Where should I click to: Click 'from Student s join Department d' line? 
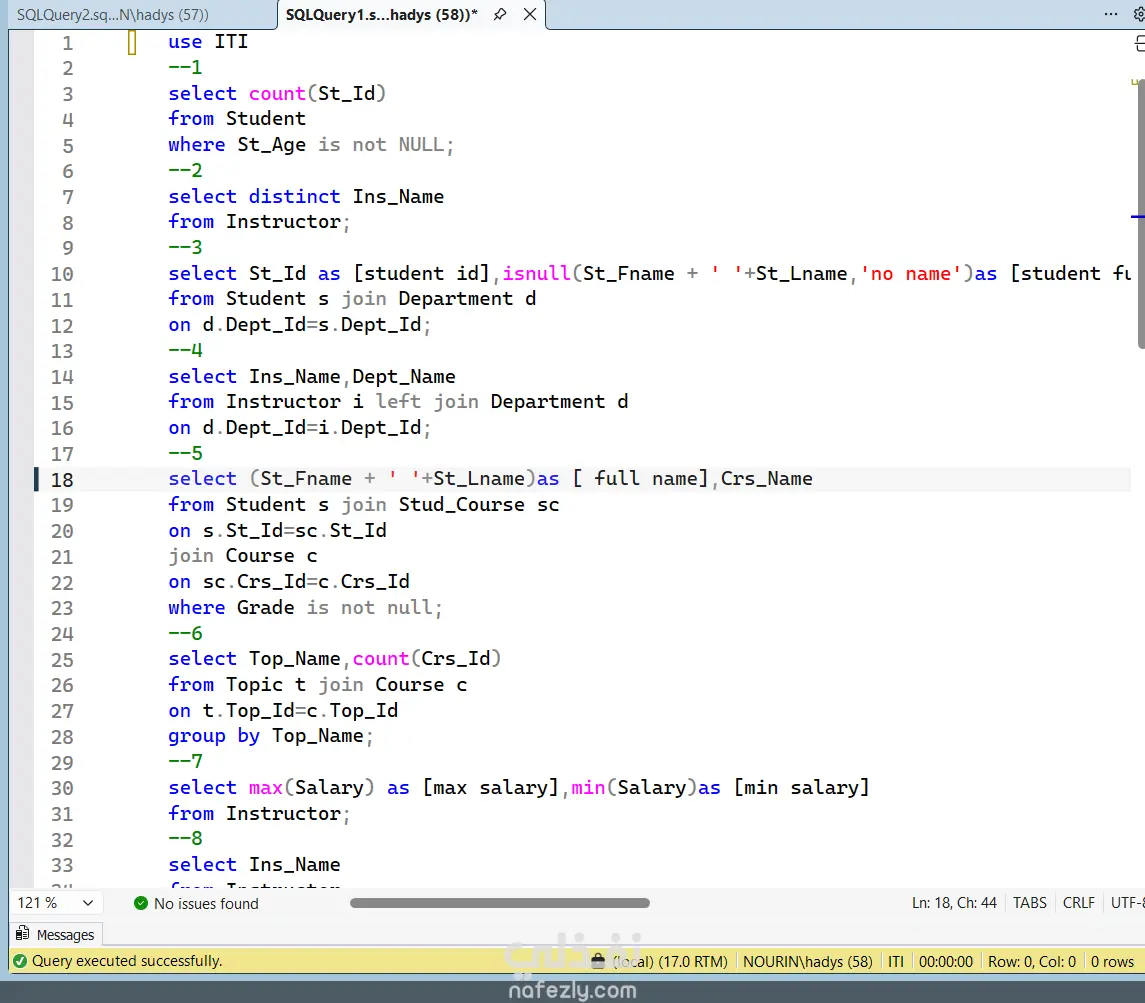pos(352,299)
